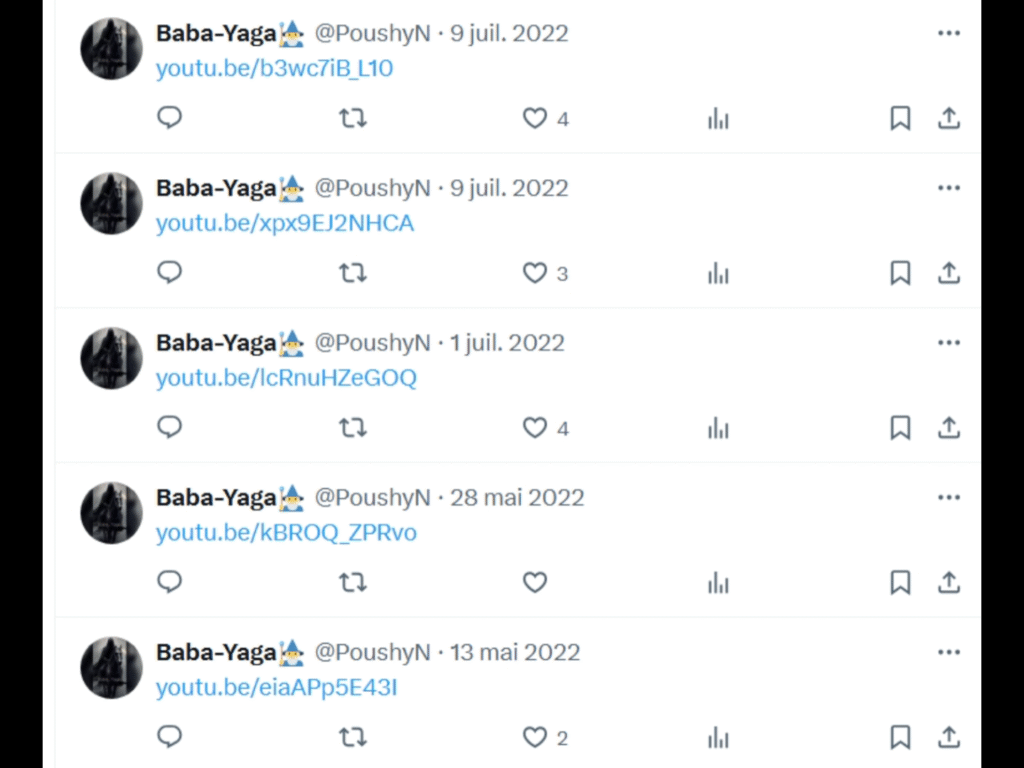Like the tweet linking youtu.be/b3wc7iB_L10
The image size is (1024, 768).
pyautogui.click(x=535, y=118)
